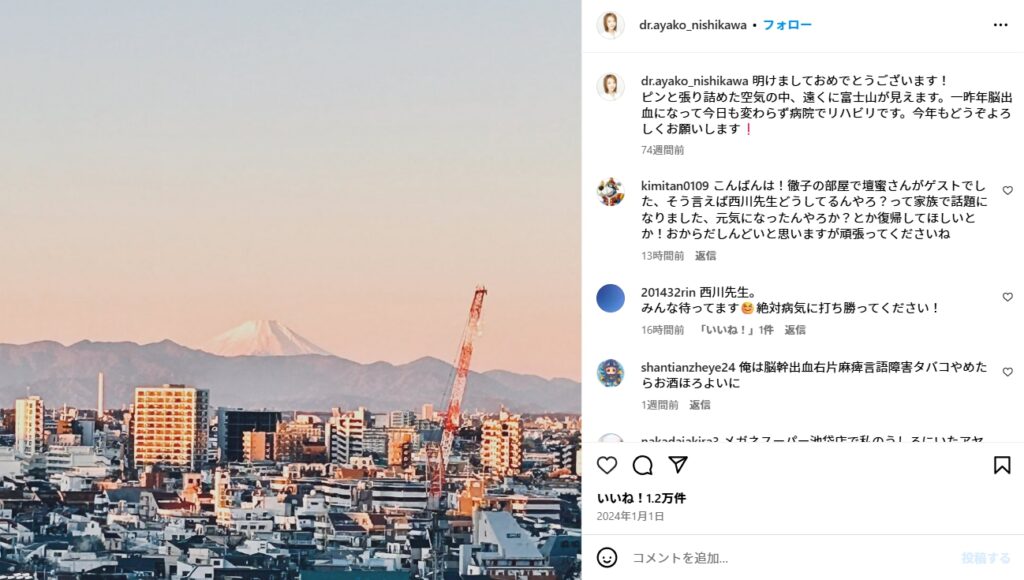This screenshot has height=580, width=1024.
Task: Share the post with paper plane icon
Action: [678, 464]
